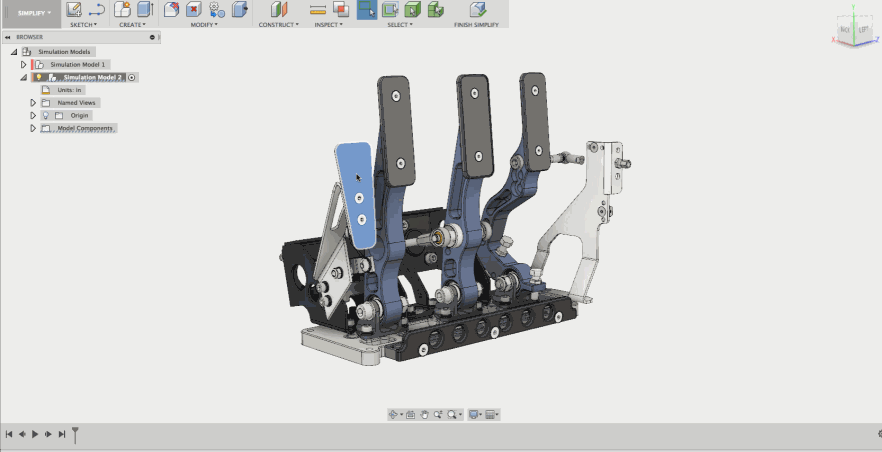Expand the Named Views folder

coord(33,103)
